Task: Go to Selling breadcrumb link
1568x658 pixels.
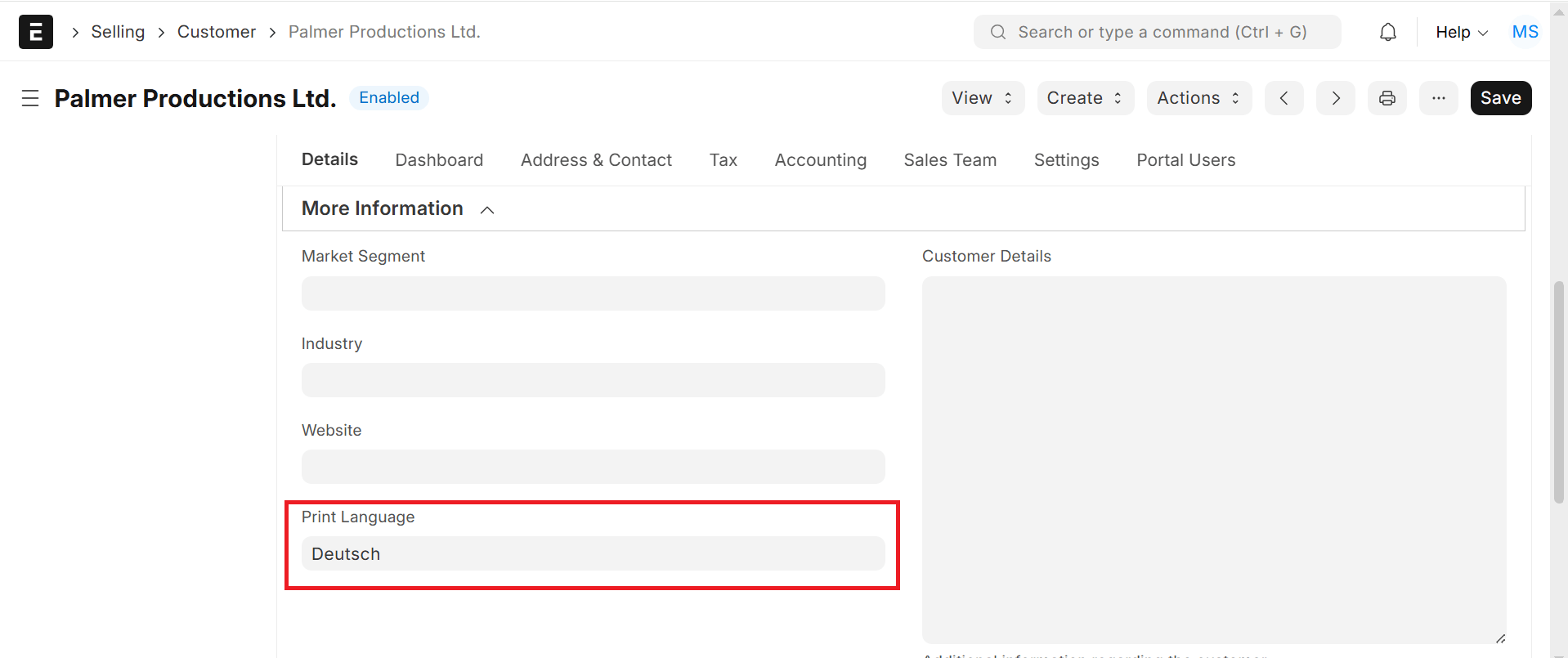Action: point(118,32)
